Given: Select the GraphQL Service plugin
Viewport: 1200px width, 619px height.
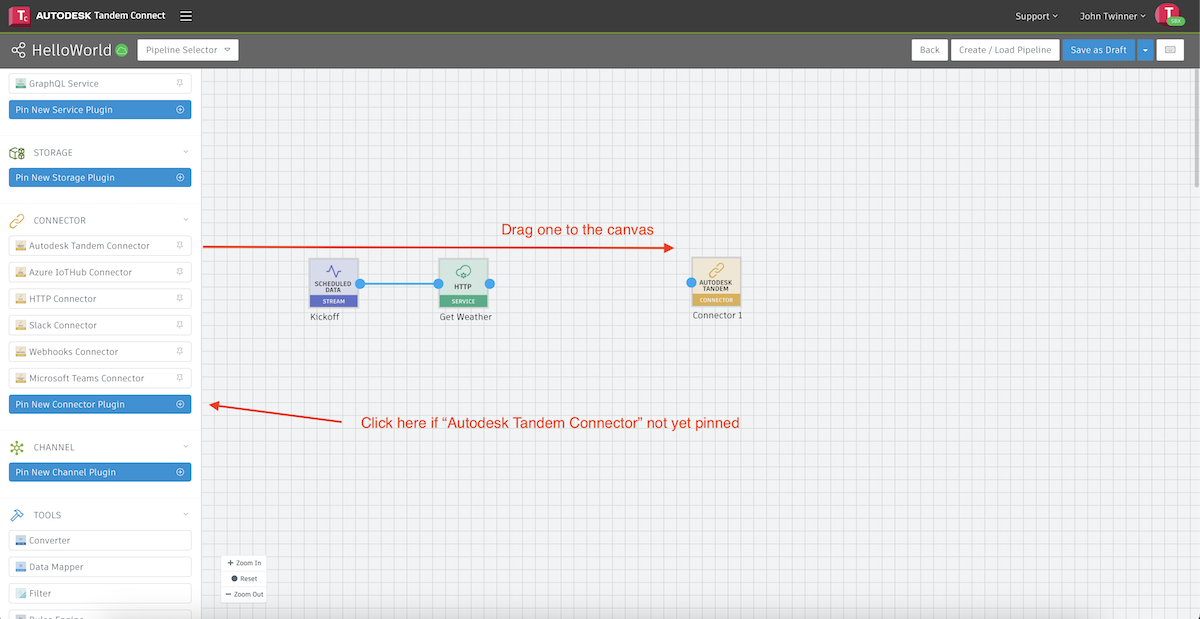Looking at the screenshot, I should [x=100, y=83].
